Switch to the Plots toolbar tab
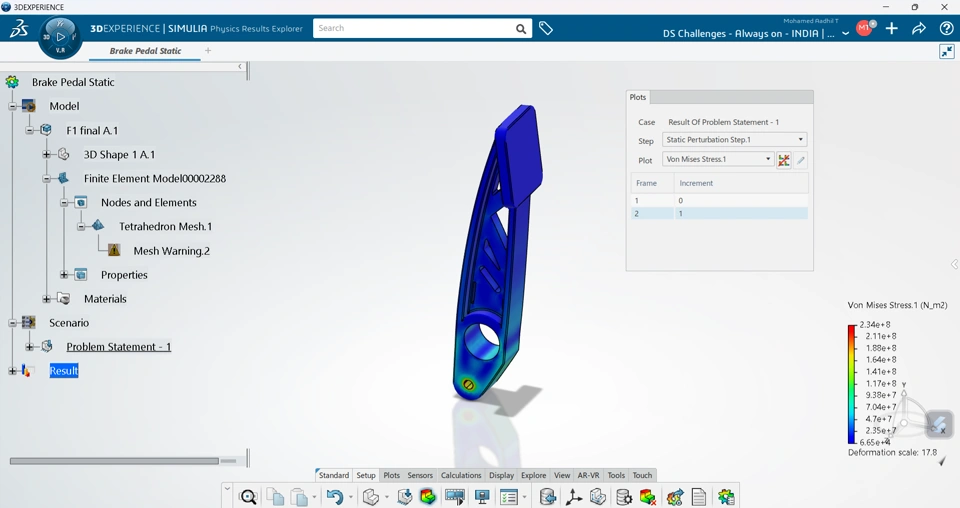The image size is (960, 508). point(392,475)
